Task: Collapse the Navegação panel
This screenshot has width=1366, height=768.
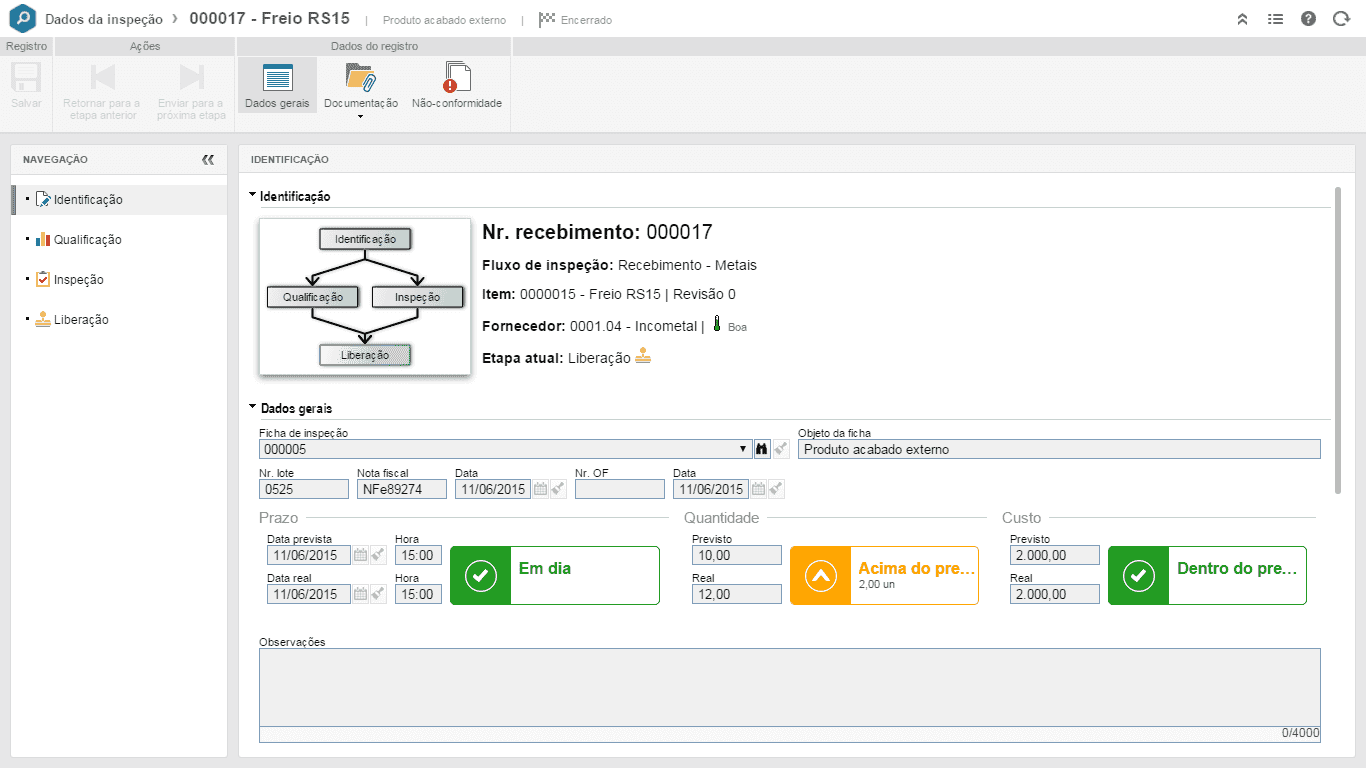Action: [208, 159]
